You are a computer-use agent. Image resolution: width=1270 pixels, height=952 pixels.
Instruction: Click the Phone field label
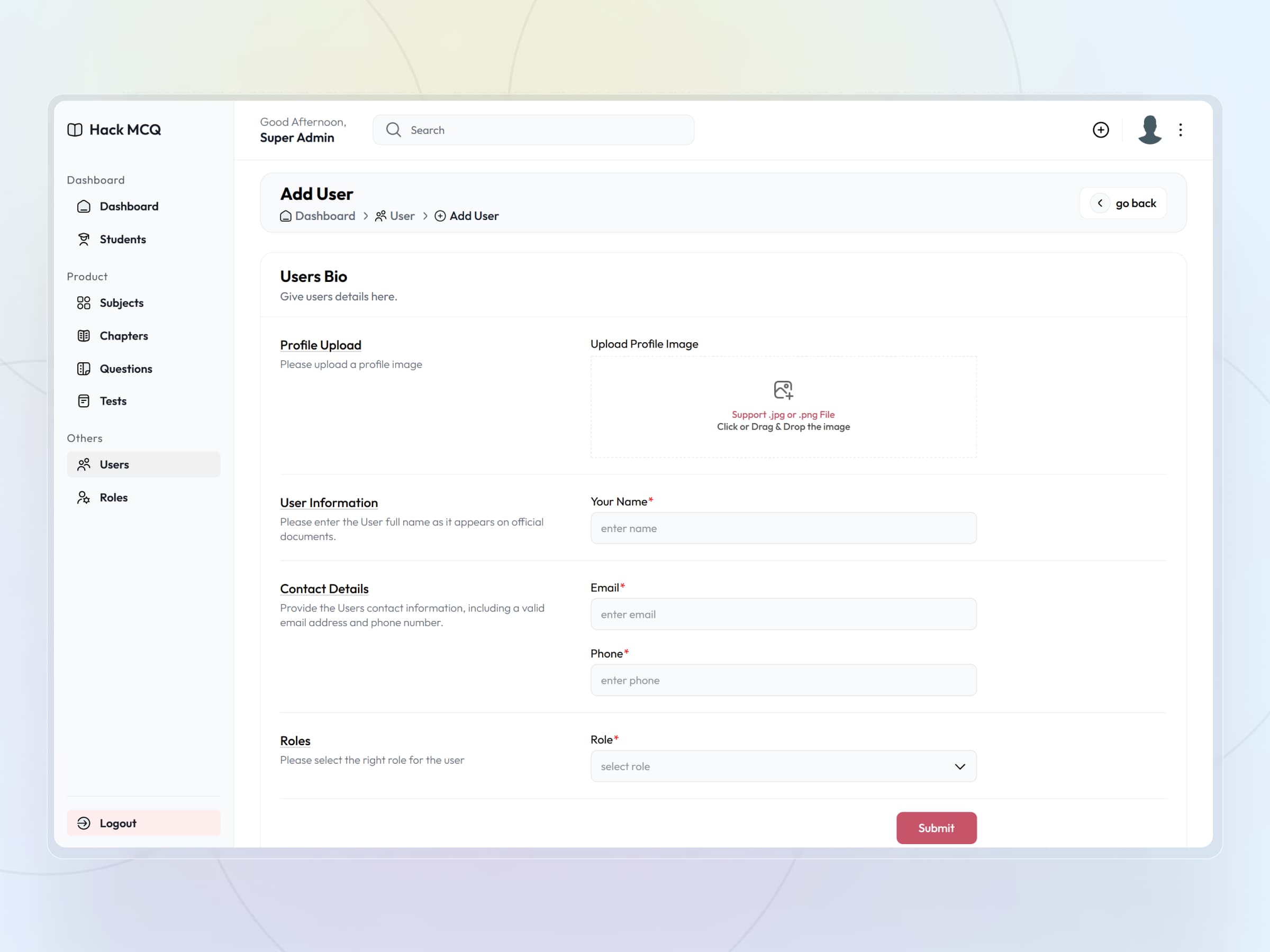(610, 654)
